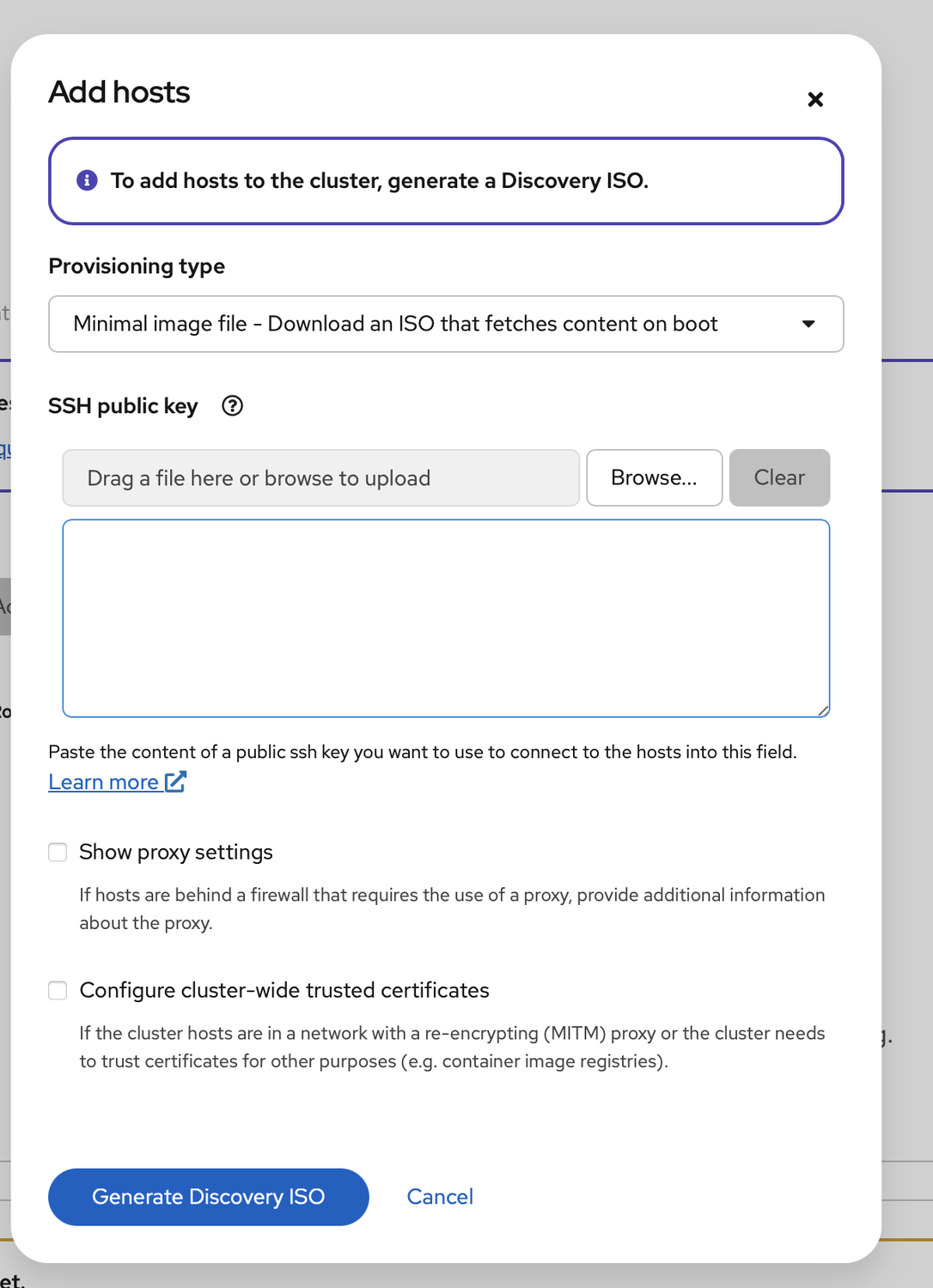933x1288 pixels.
Task: Click Generate Discovery ISO
Action: pos(209,1196)
